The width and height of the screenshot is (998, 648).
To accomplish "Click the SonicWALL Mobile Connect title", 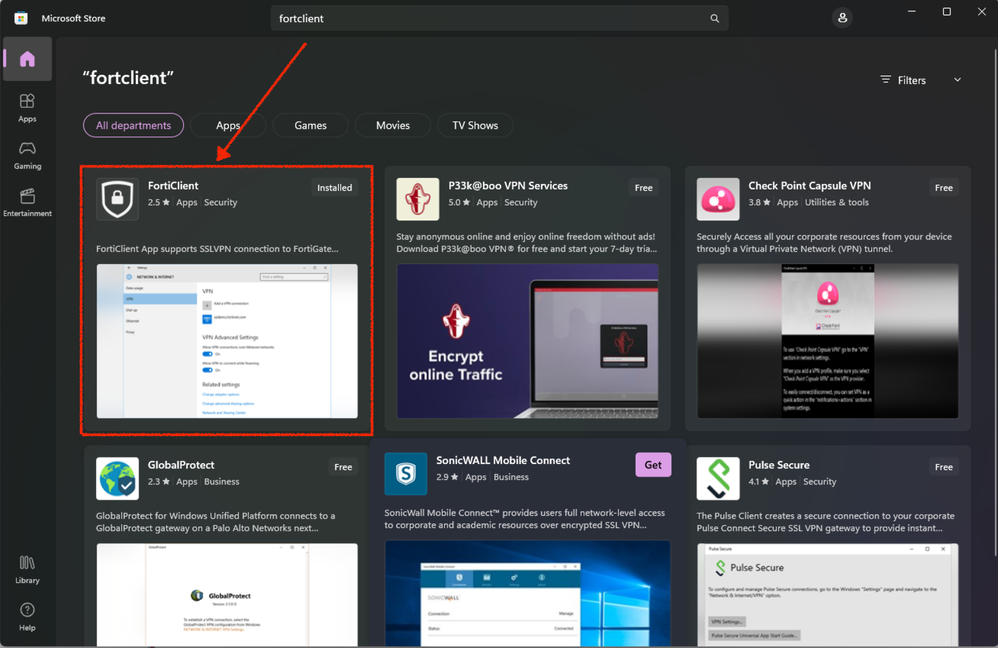I will click(503, 460).
